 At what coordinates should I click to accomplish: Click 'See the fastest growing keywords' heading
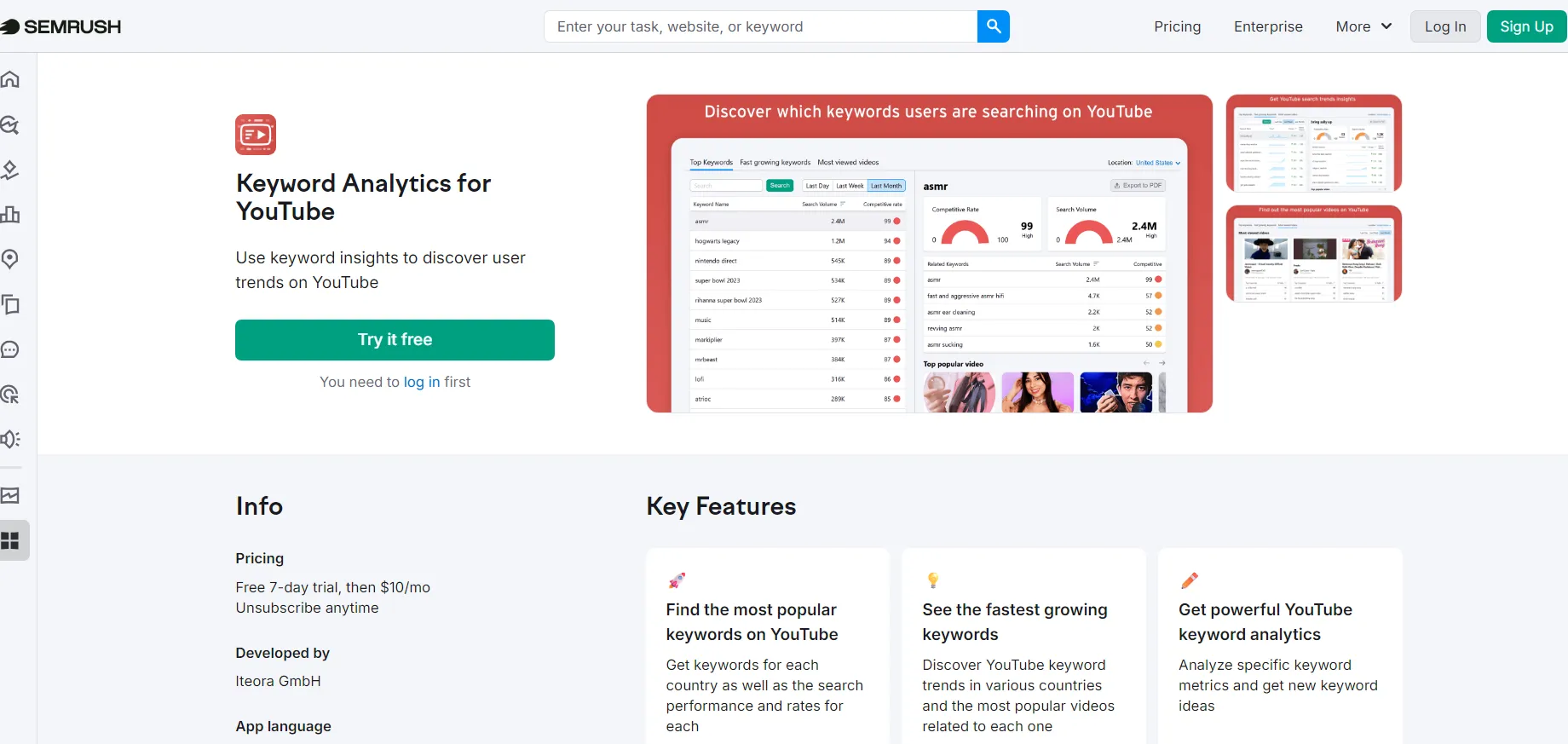[1014, 622]
